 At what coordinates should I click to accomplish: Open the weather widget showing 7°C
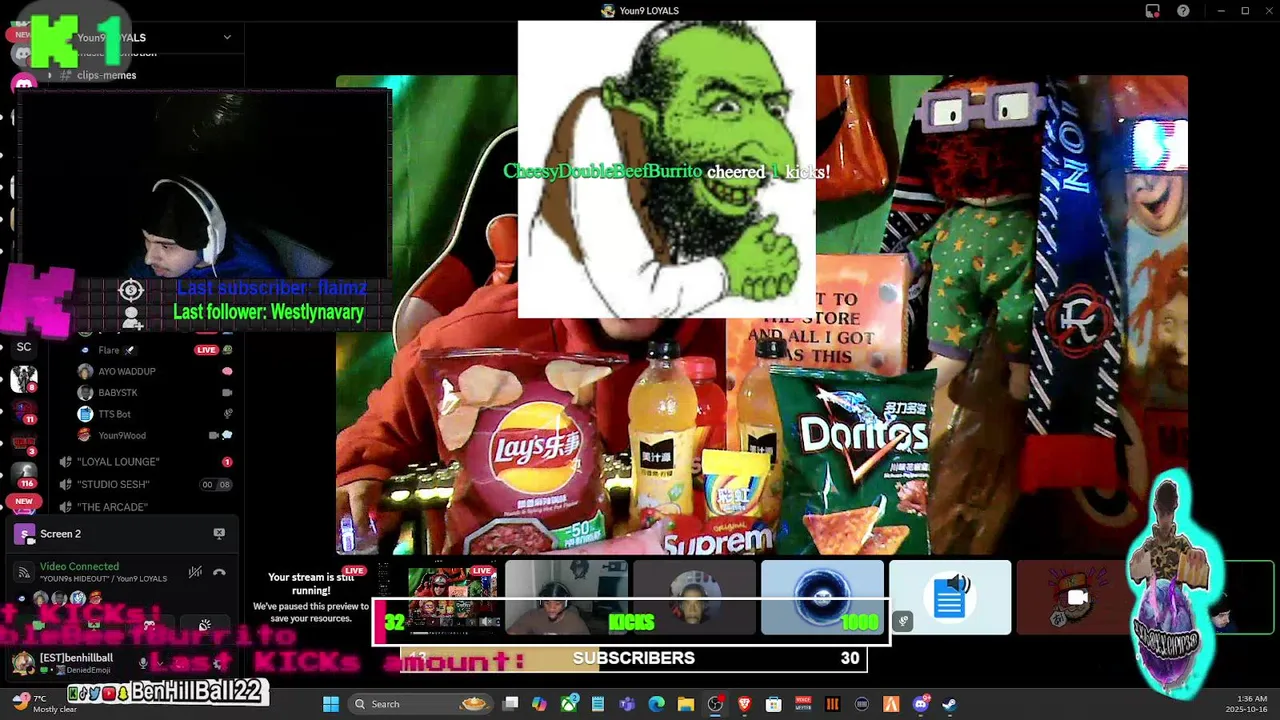[x=42, y=703]
